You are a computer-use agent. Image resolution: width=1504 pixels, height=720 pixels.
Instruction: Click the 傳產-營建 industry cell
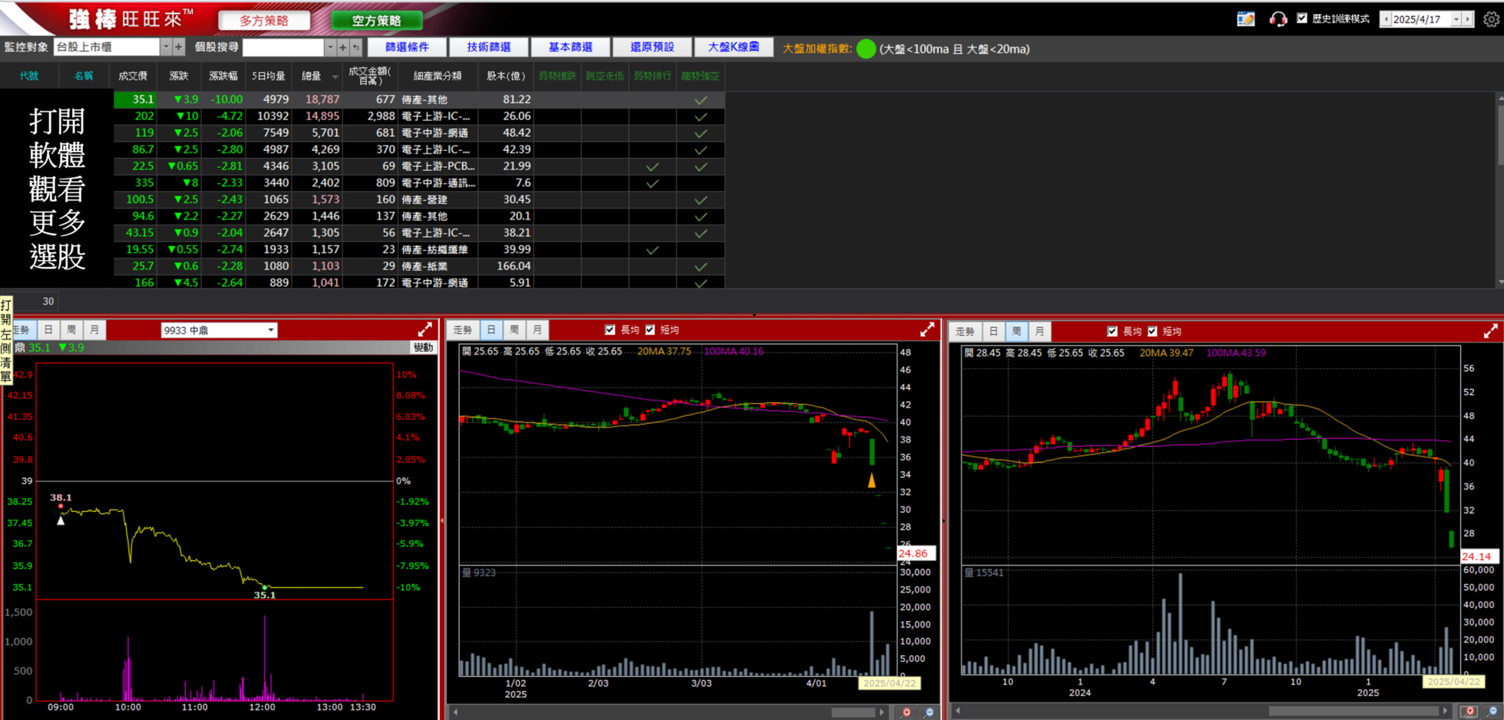pos(438,200)
